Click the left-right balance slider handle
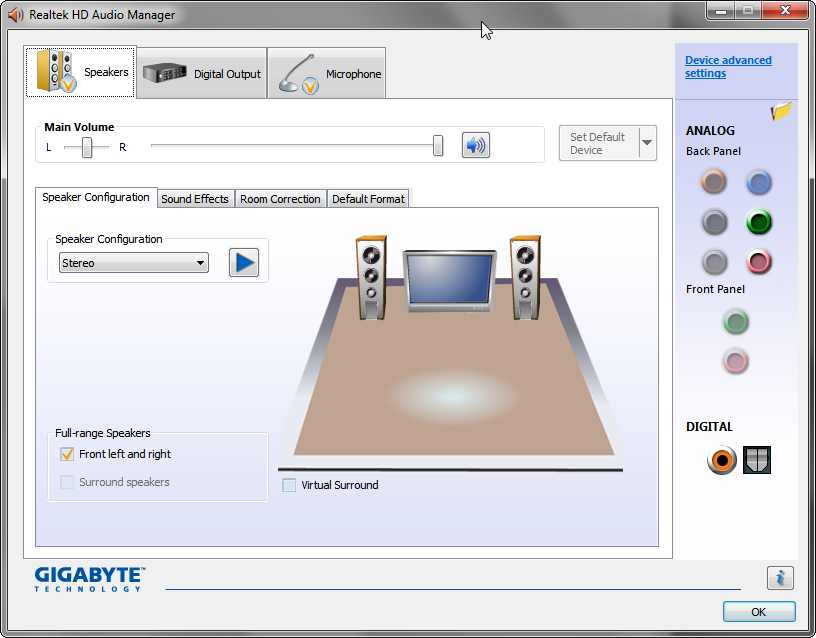816x638 pixels. coord(87,147)
